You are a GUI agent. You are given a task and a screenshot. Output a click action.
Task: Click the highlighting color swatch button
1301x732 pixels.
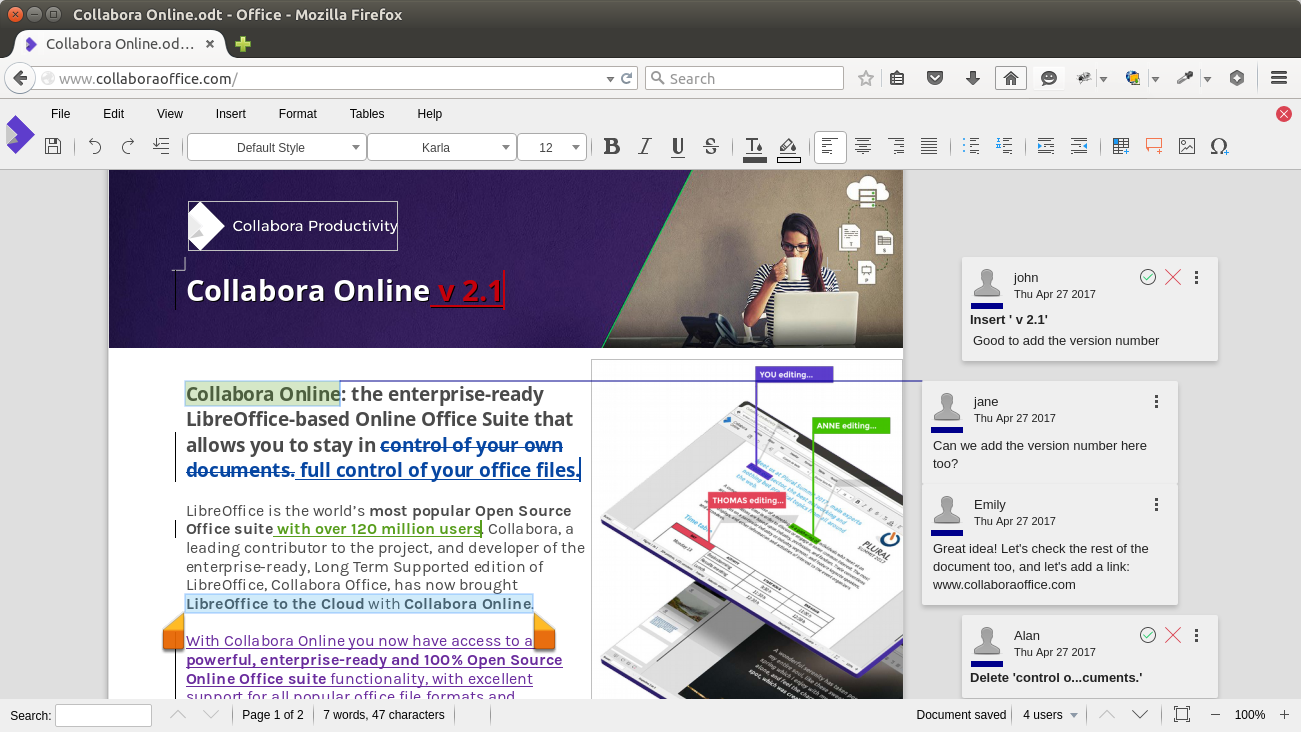pyautogui.click(x=788, y=147)
